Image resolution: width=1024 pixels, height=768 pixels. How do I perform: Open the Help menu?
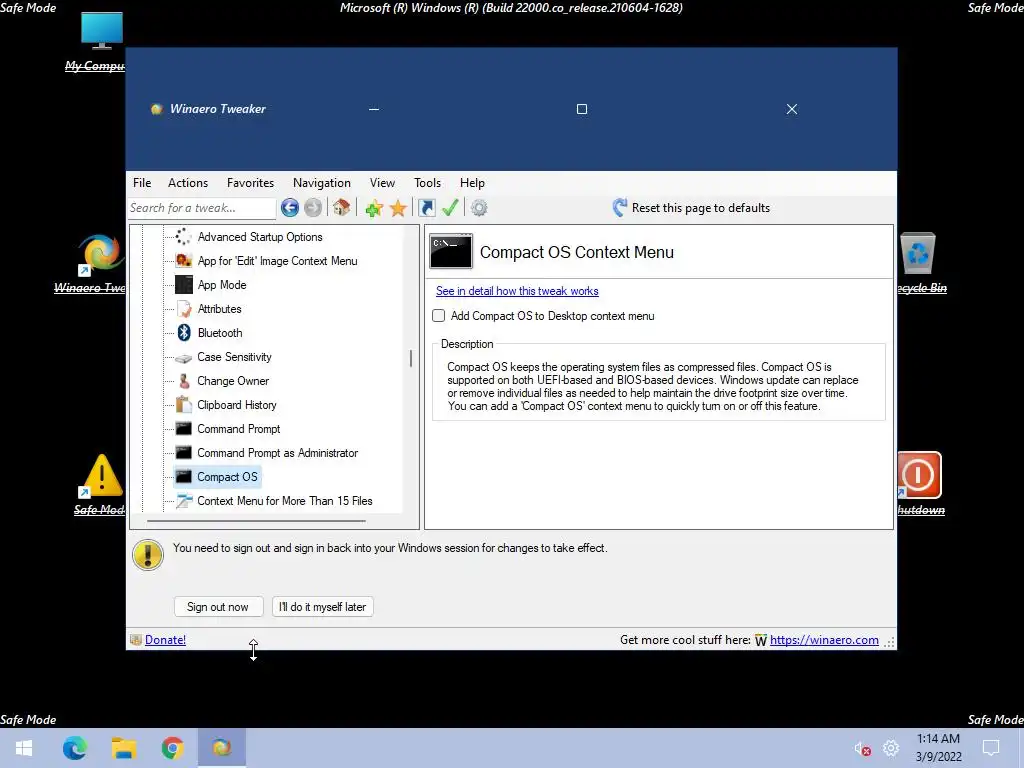tap(472, 183)
